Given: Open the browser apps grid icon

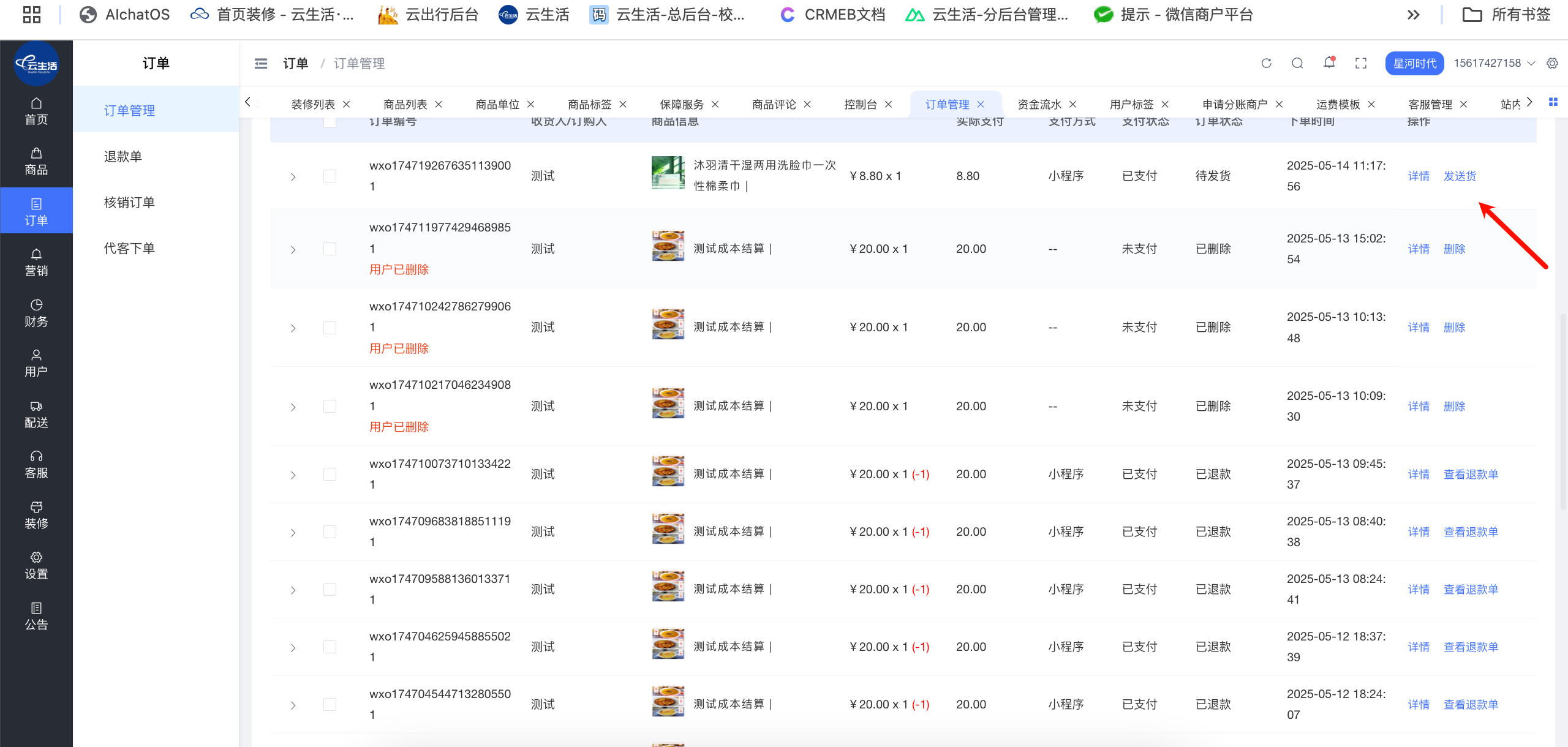Looking at the screenshot, I should (32, 15).
